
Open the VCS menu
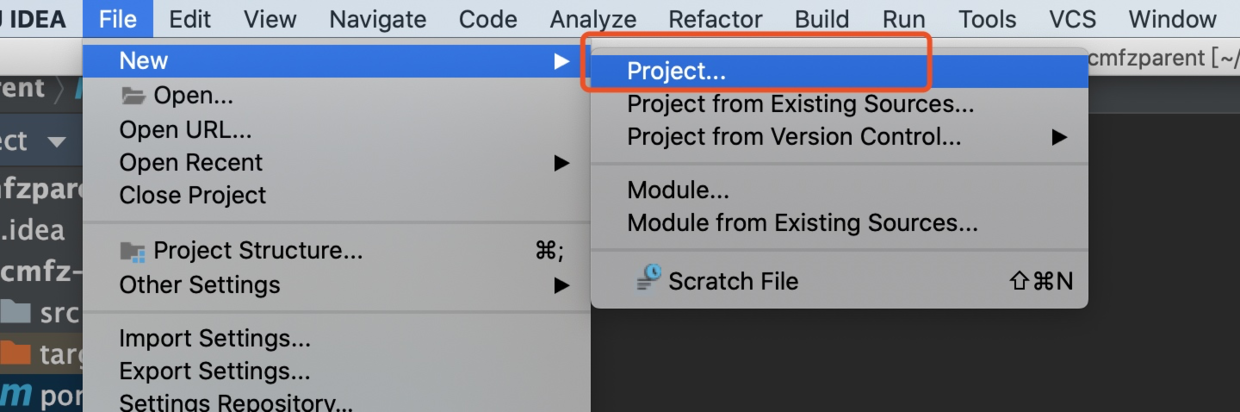coord(1072,19)
